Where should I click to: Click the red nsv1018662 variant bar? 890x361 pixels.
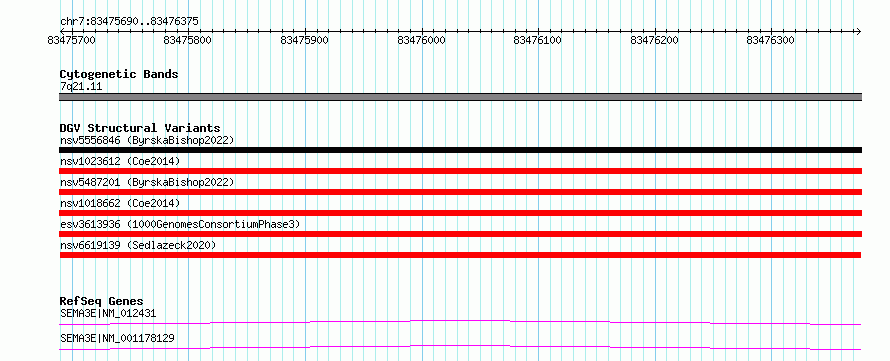pos(460,213)
